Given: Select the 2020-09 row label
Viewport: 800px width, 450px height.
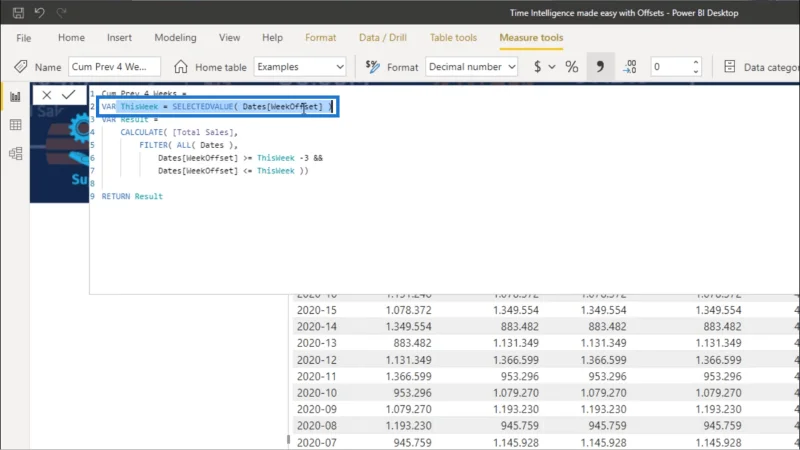Looking at the screenshot, I should point(316,409).
